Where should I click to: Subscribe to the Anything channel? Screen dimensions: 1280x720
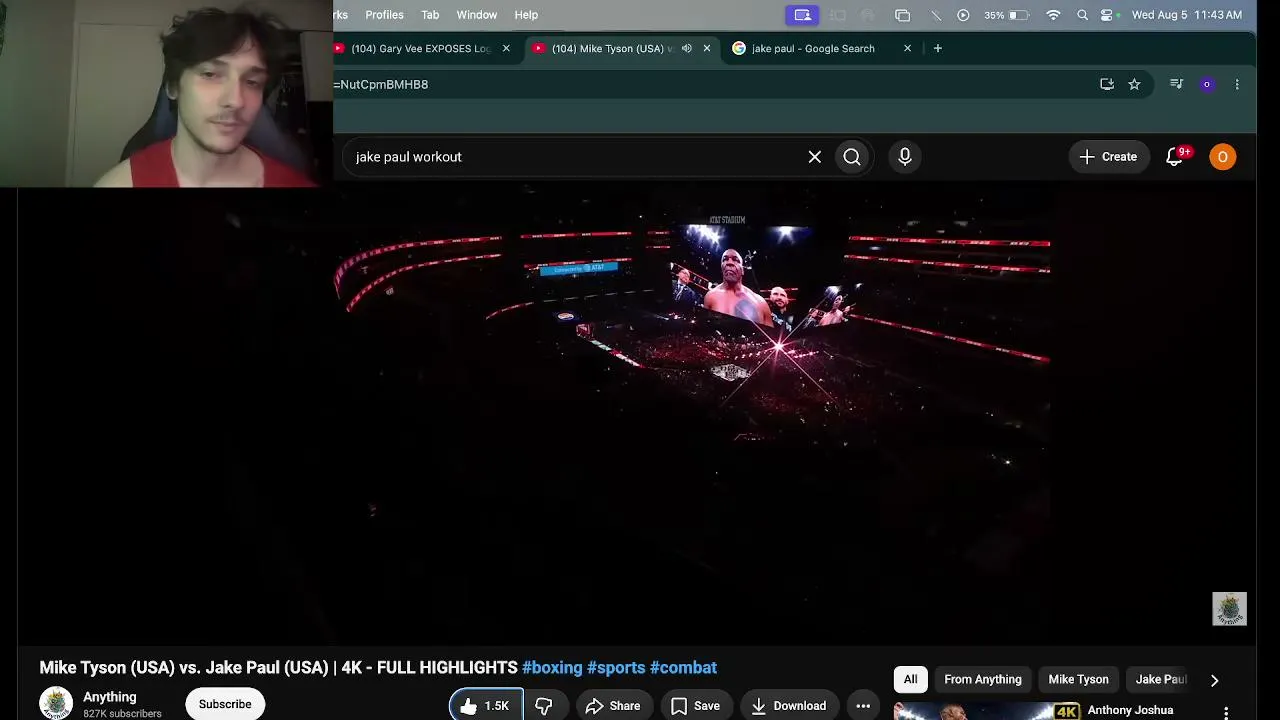pos(225,704)
